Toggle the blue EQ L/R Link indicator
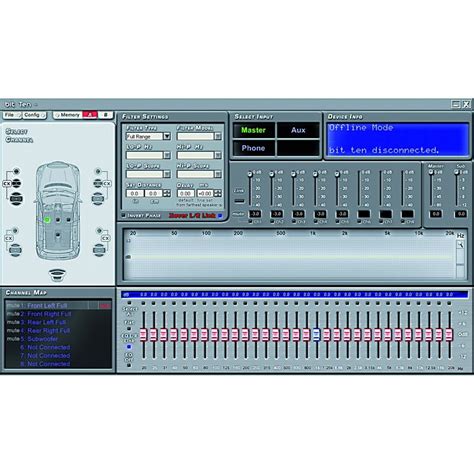Viewport: 474px width, 474px height. pyautogui.click(x=129, y=347)
